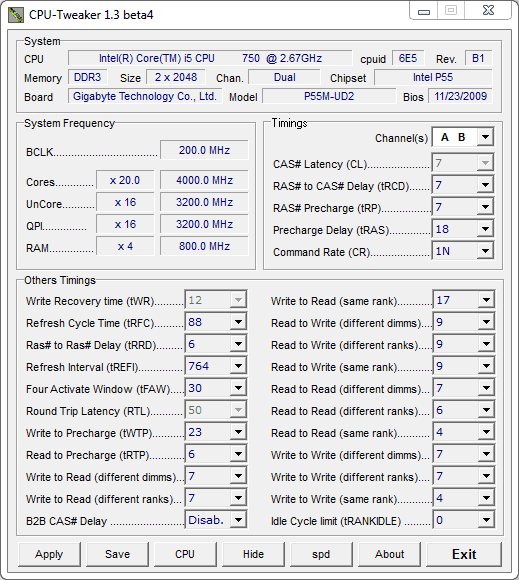Open the Four Activate Window (tFAW) dropdown
Screen dimensions: 519x580
pos(216,388)
